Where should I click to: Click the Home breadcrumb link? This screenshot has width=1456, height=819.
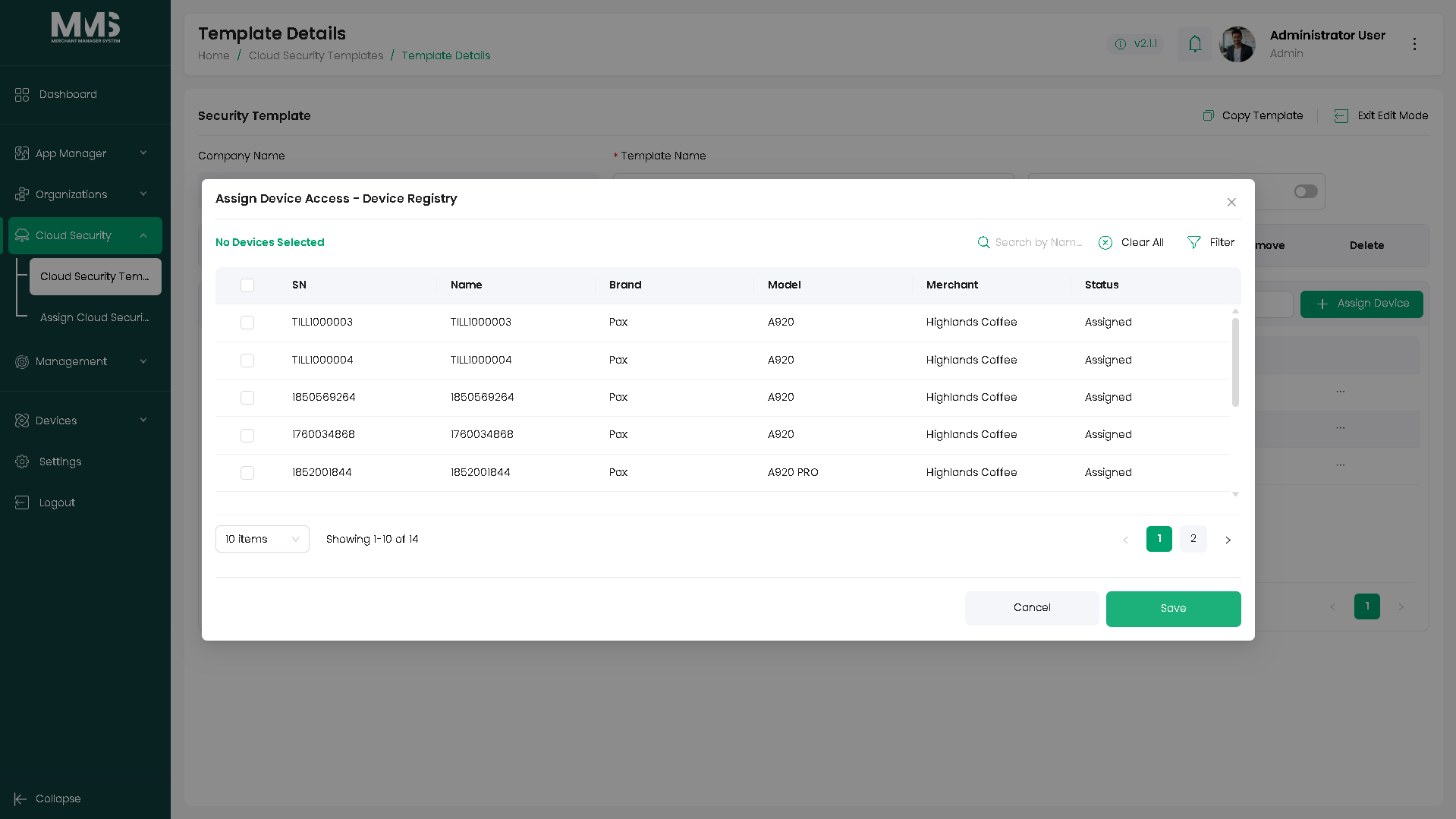coord(214,55)
